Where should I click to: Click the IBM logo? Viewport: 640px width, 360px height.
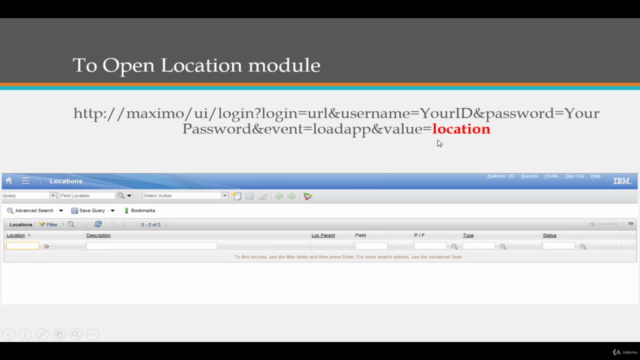(x=622, y=181)
